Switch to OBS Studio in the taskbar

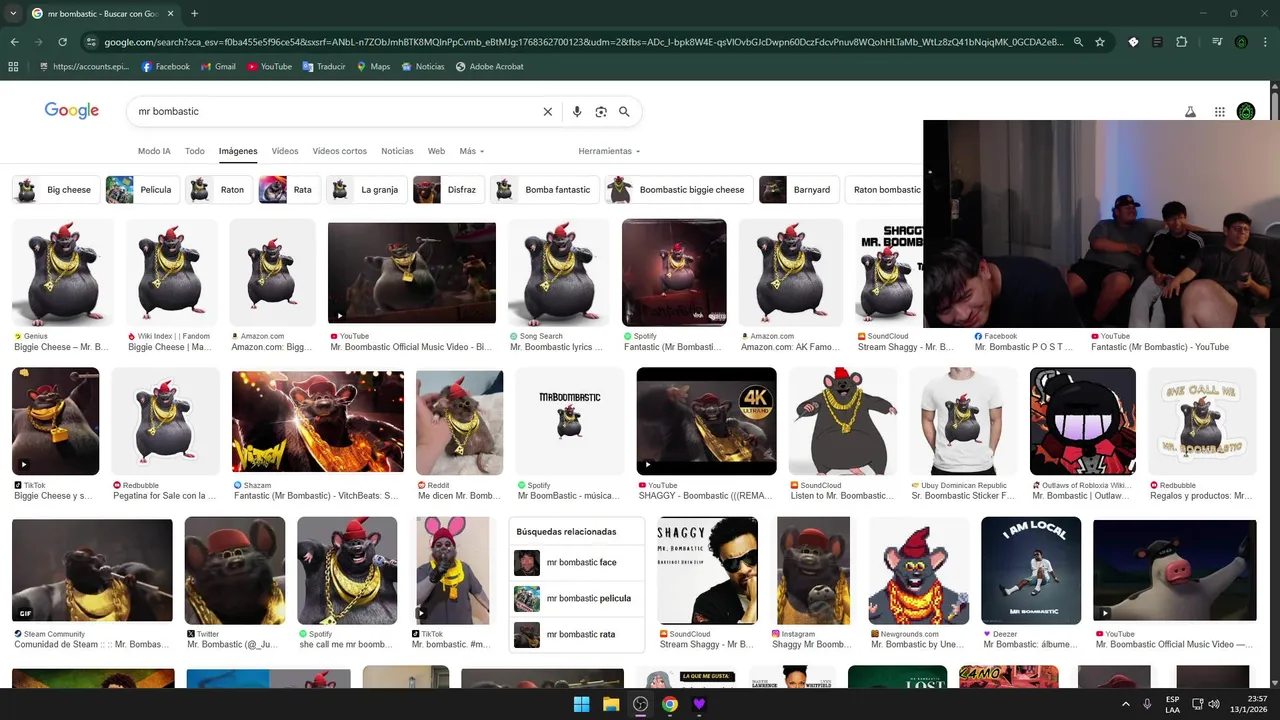pyautogui.click(x=640, y=704)
